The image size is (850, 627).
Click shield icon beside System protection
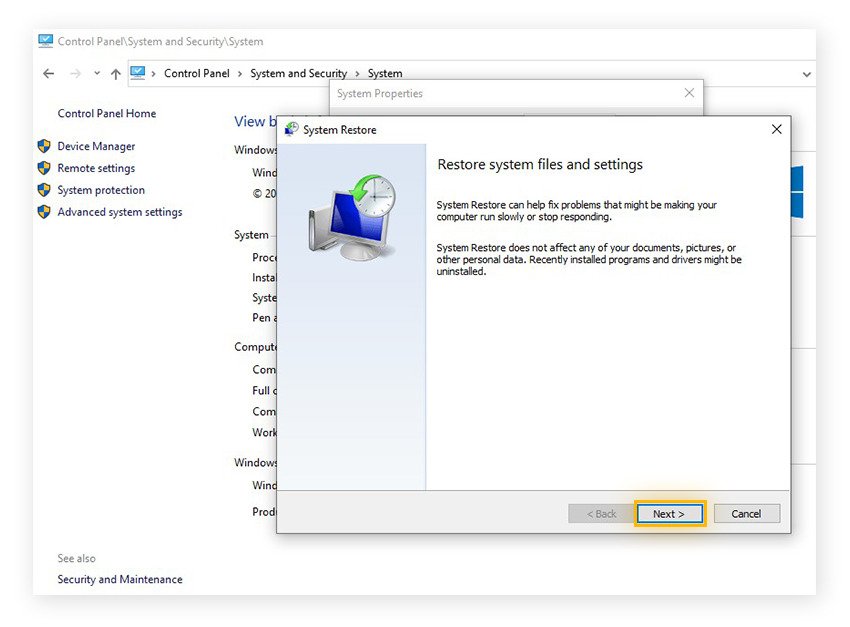pos(44,190)
